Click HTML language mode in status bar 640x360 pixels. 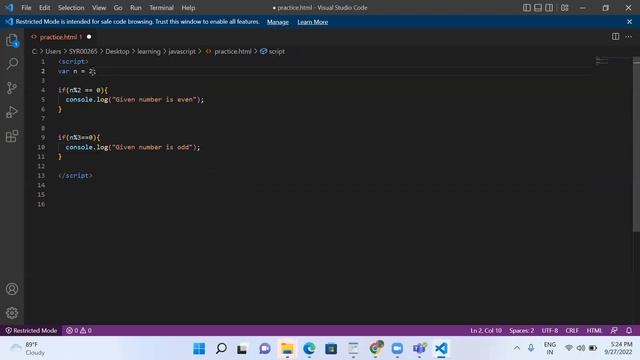(x=594, y=330)
